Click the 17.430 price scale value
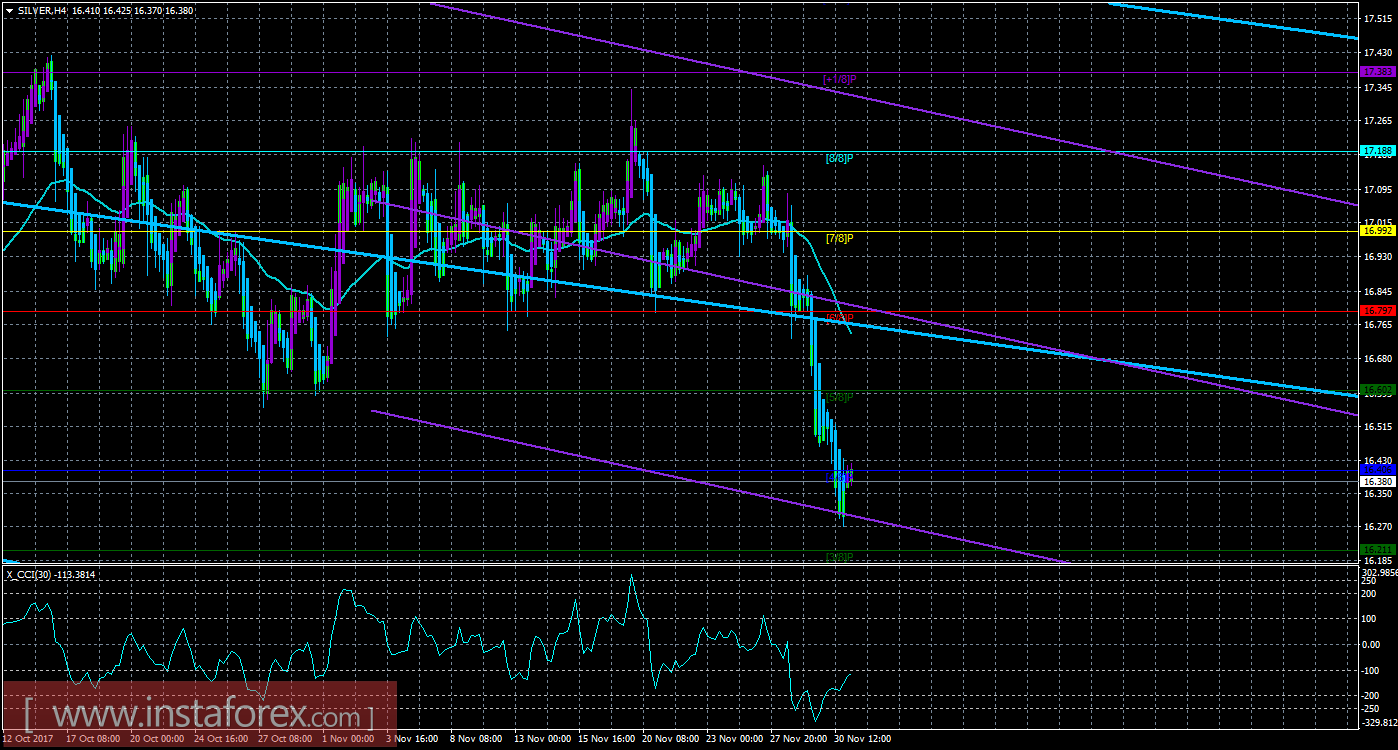The height and width of the screenshot is (750, 1398). click(1379, 52)
